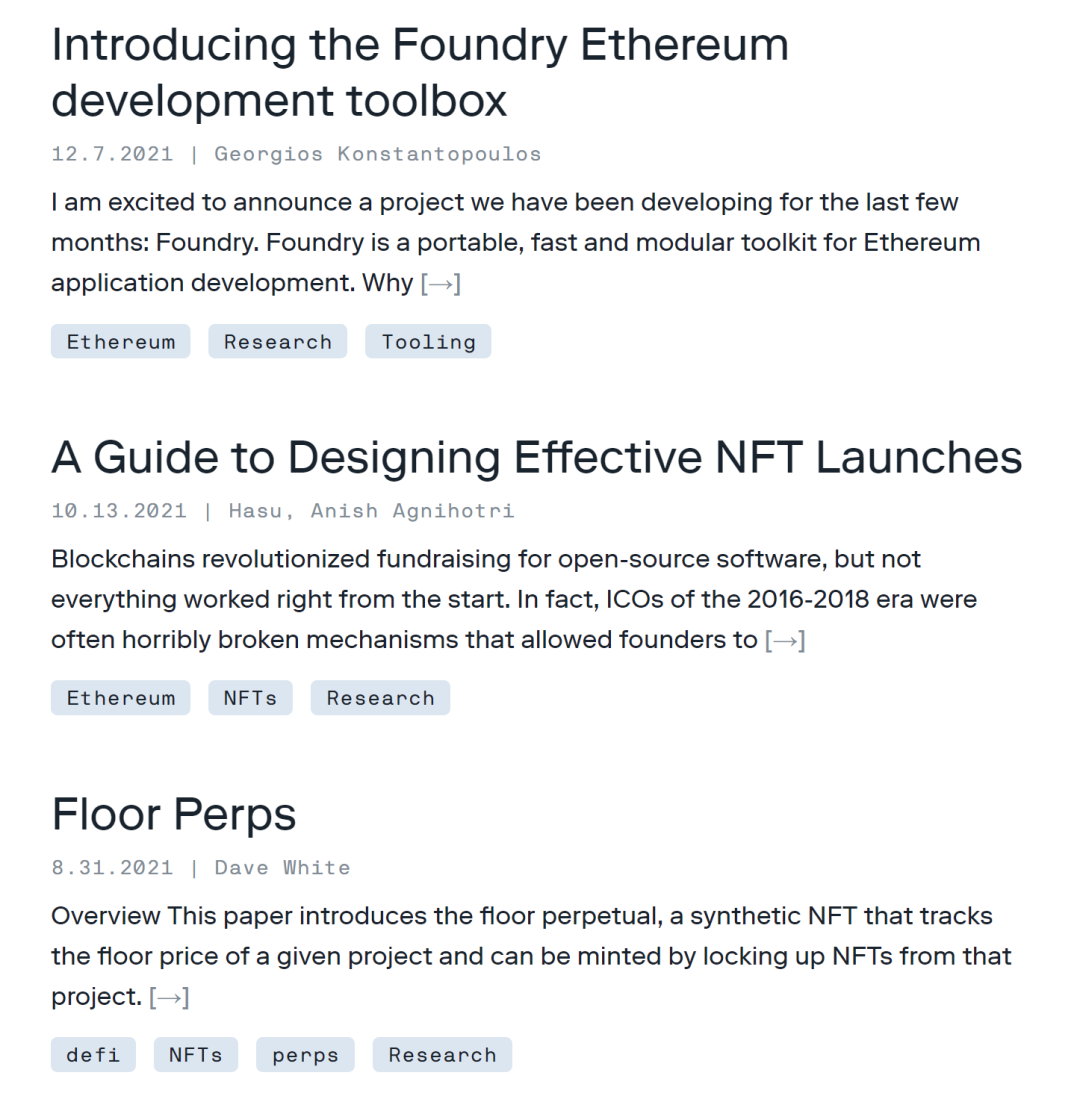Click author Hasu in NFT Launches byline
This screenshot has height=1102, width=1080.
click(255, 511)
